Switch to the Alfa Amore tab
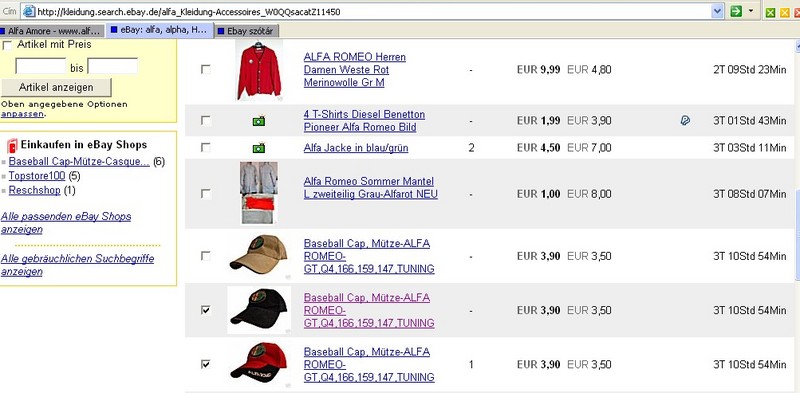Viewport: 800px width, 393px height. click(x=52, y=31)
